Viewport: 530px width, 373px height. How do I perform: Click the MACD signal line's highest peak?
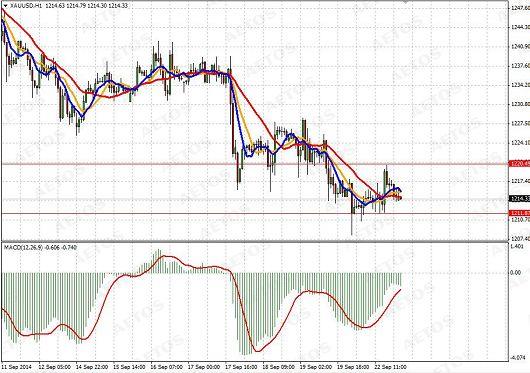click(x=165, y=256)
